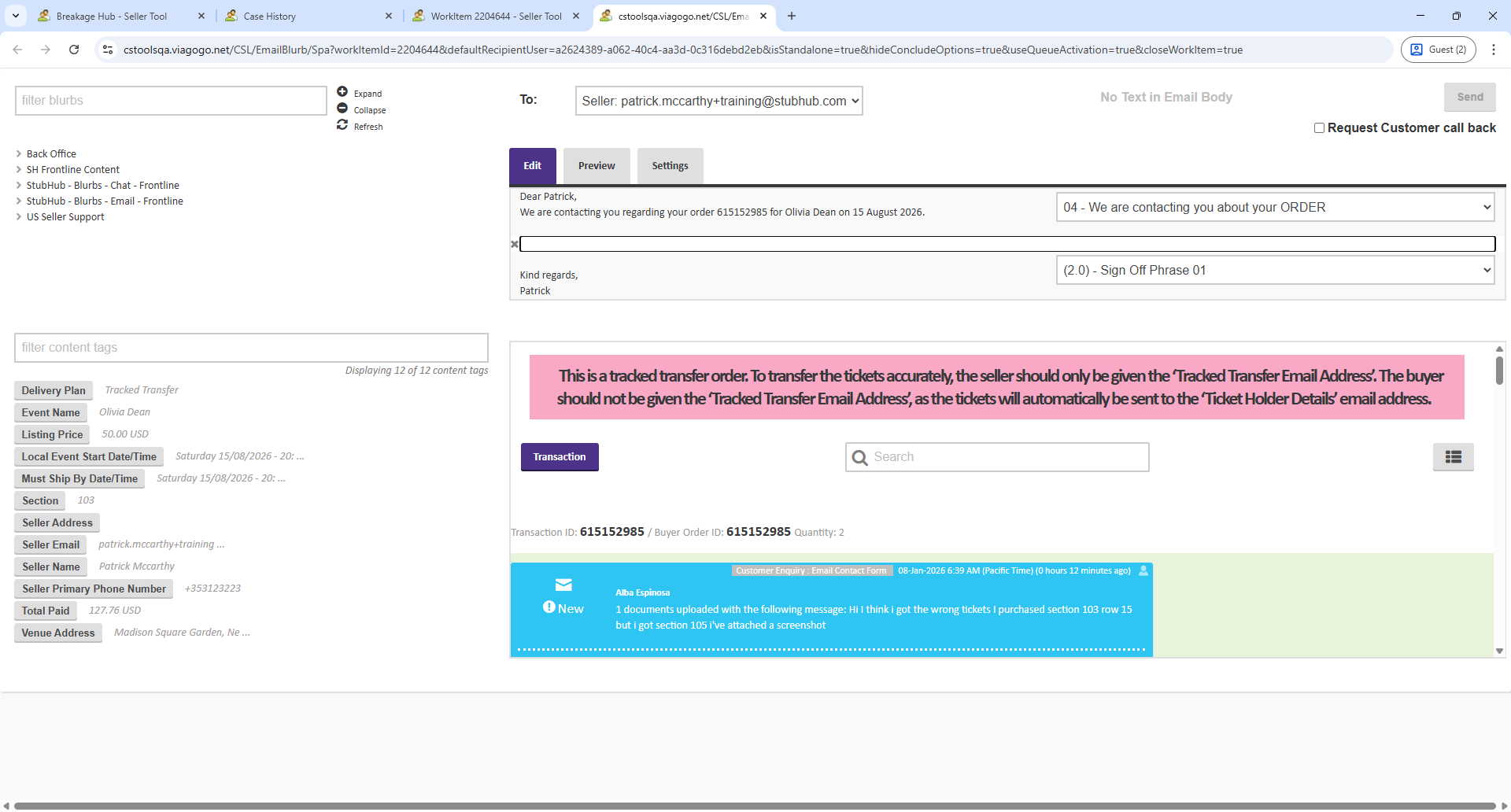This screenshot has width=1511, height=812.
Task: Toggle the list view icon button
Action: point(1453,457)
